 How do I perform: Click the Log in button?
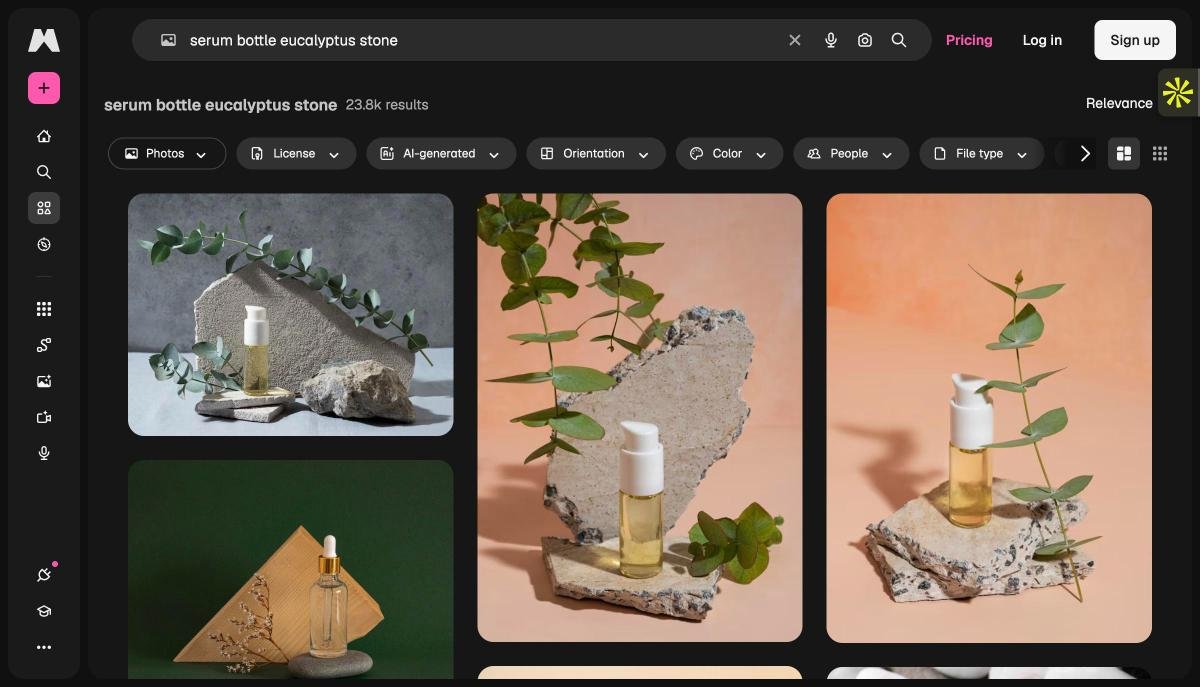[x=1042, y=40]
